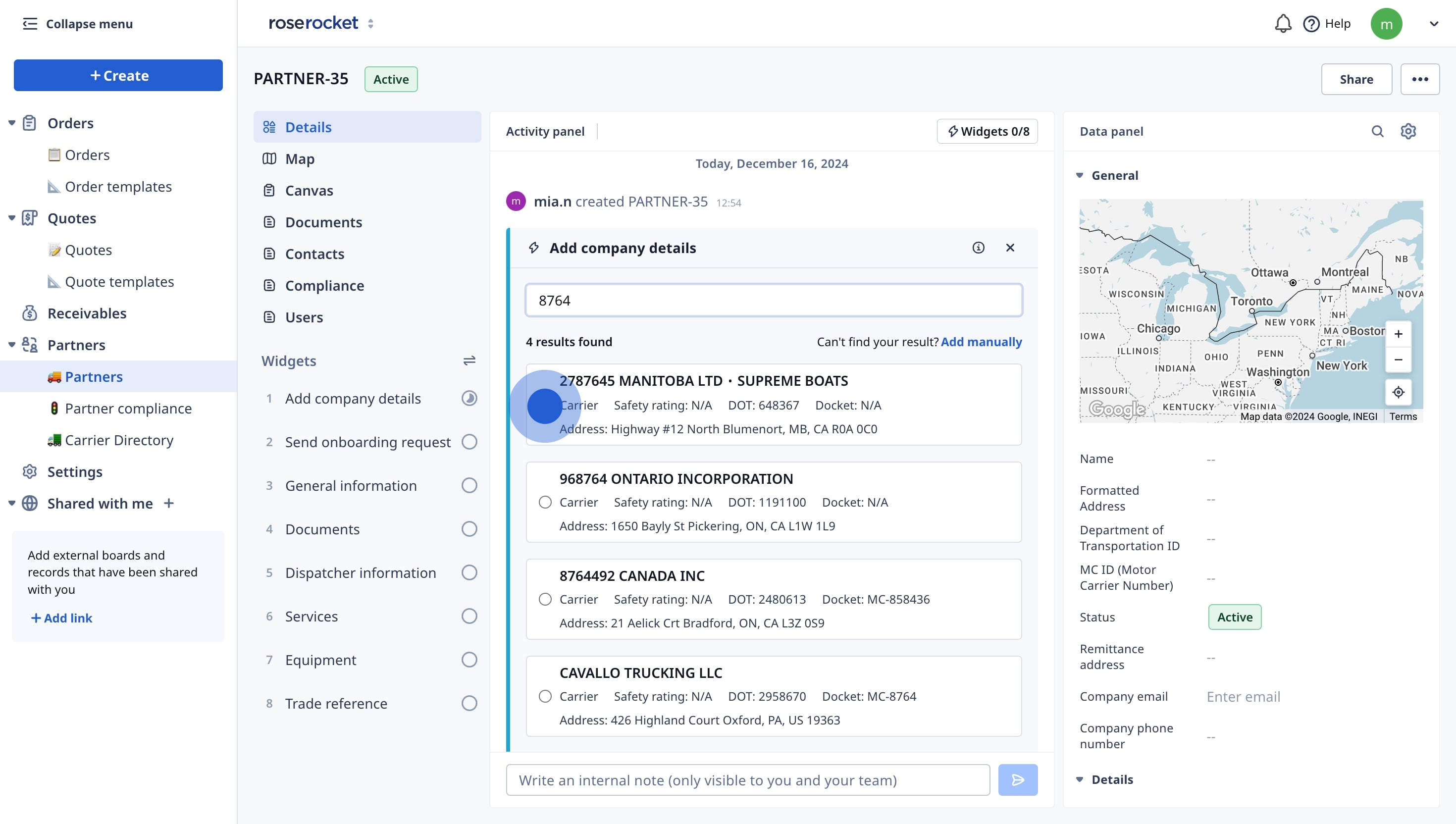
Task: Click the map recenter location icon
Action: click(1398, 392)
